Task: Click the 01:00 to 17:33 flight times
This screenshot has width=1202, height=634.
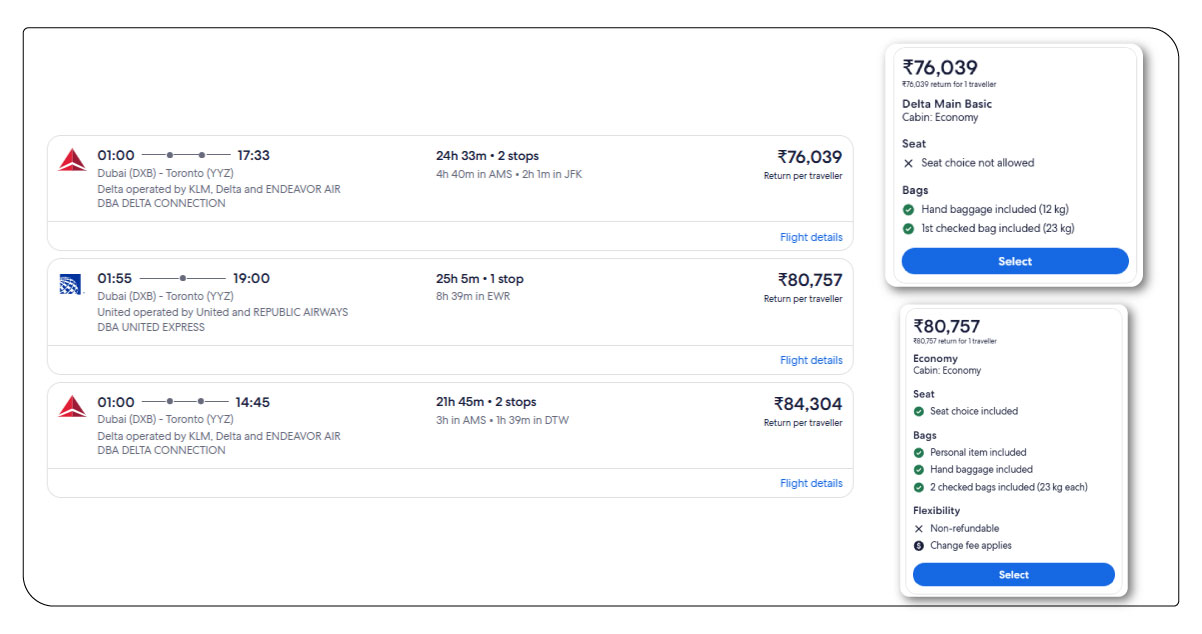Action: click(183, 155)
